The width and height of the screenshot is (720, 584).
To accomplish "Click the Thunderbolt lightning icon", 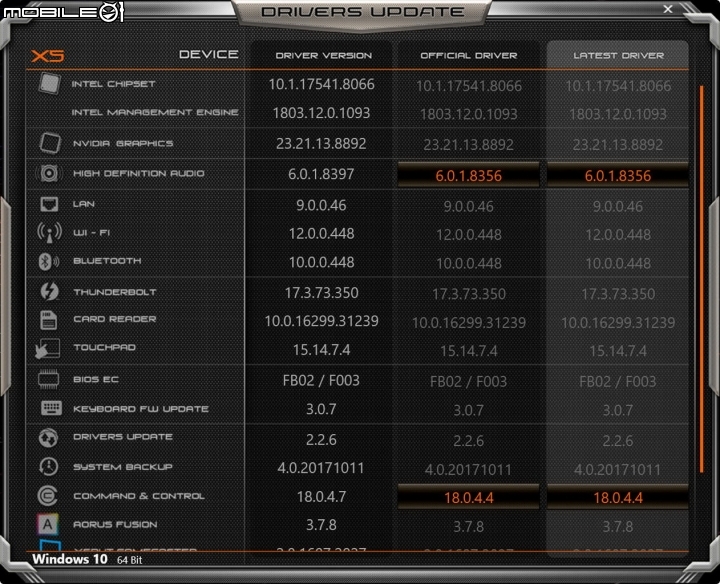I will click(49, 291).
